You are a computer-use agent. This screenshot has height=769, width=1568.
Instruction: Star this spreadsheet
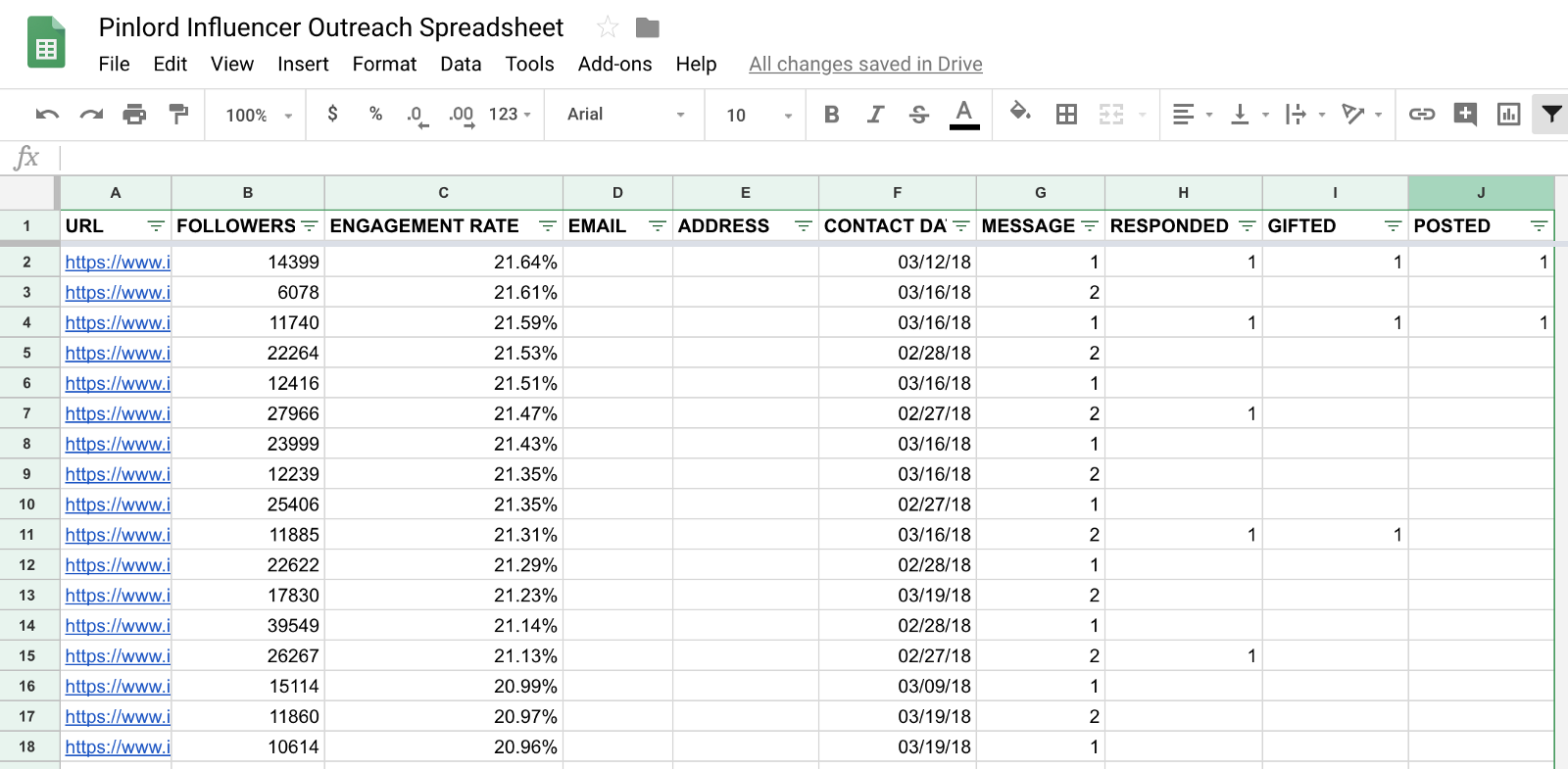tap(608, 27)
